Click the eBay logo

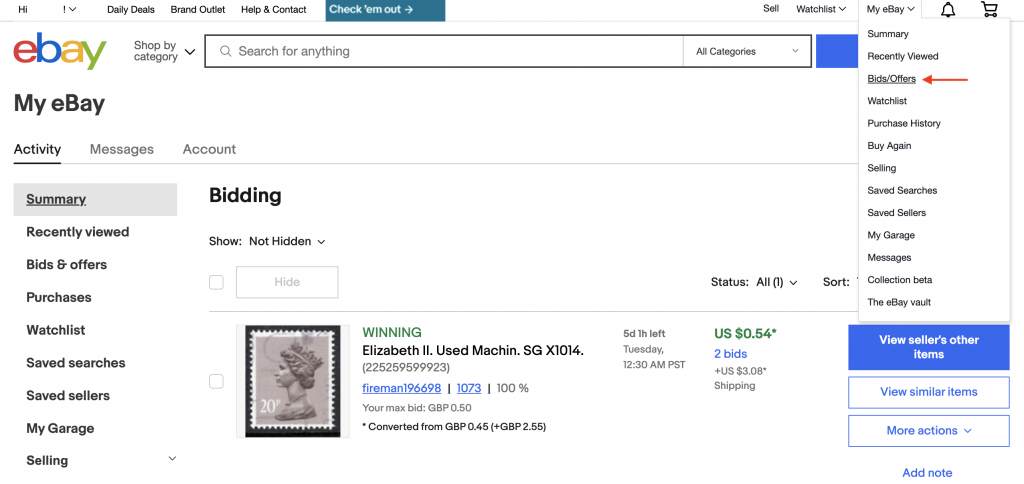point(60,51)
